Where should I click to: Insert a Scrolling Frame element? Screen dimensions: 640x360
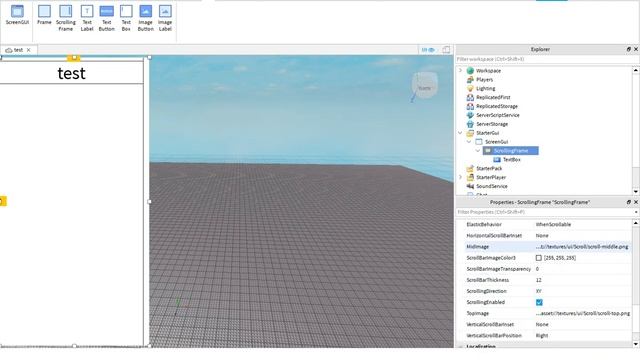[65, 18]
